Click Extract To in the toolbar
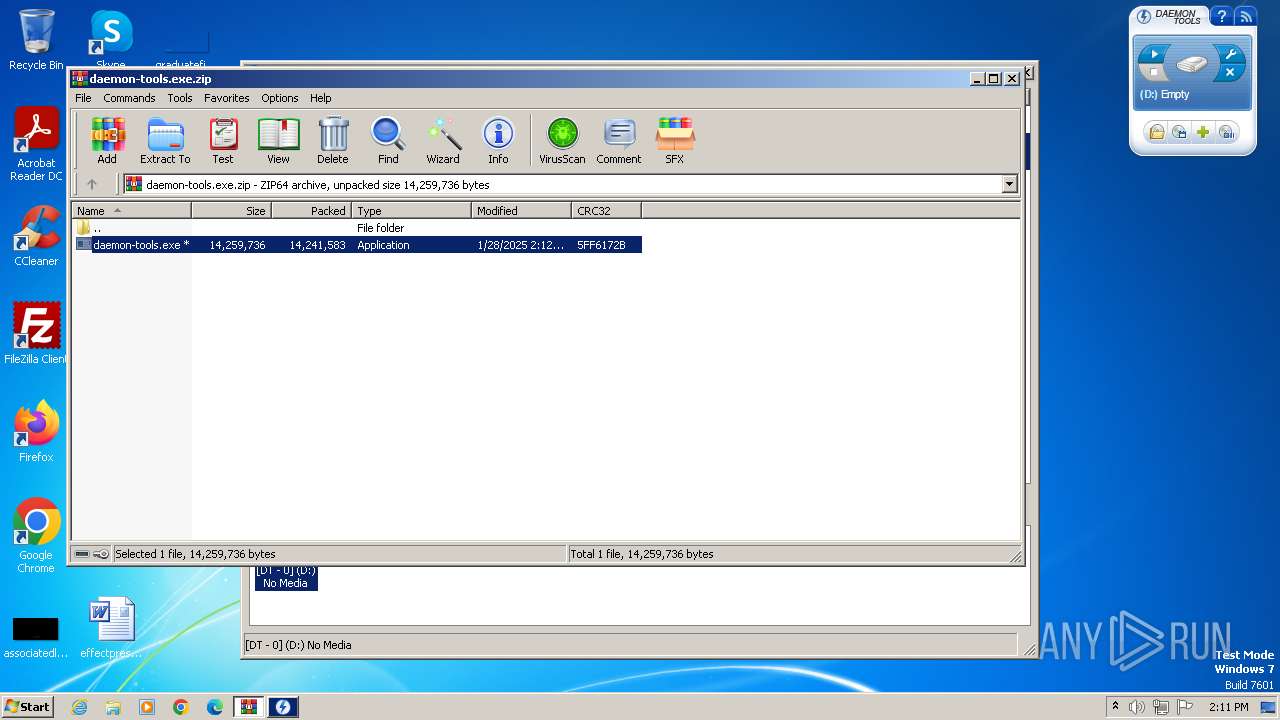Screen dimensions: 1280x720 pyautogui.click(x=165, y=141)
